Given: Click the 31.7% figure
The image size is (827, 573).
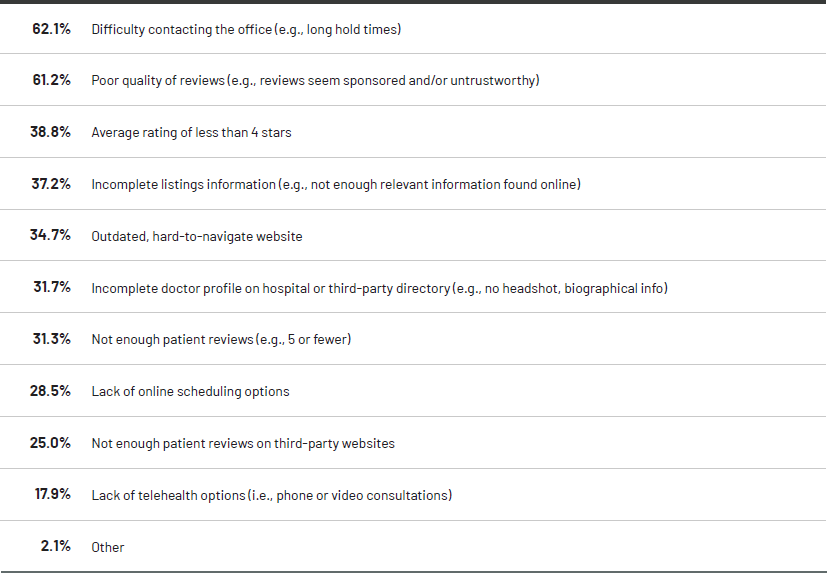Looking at the screenshot, I should tap(51, 288).
